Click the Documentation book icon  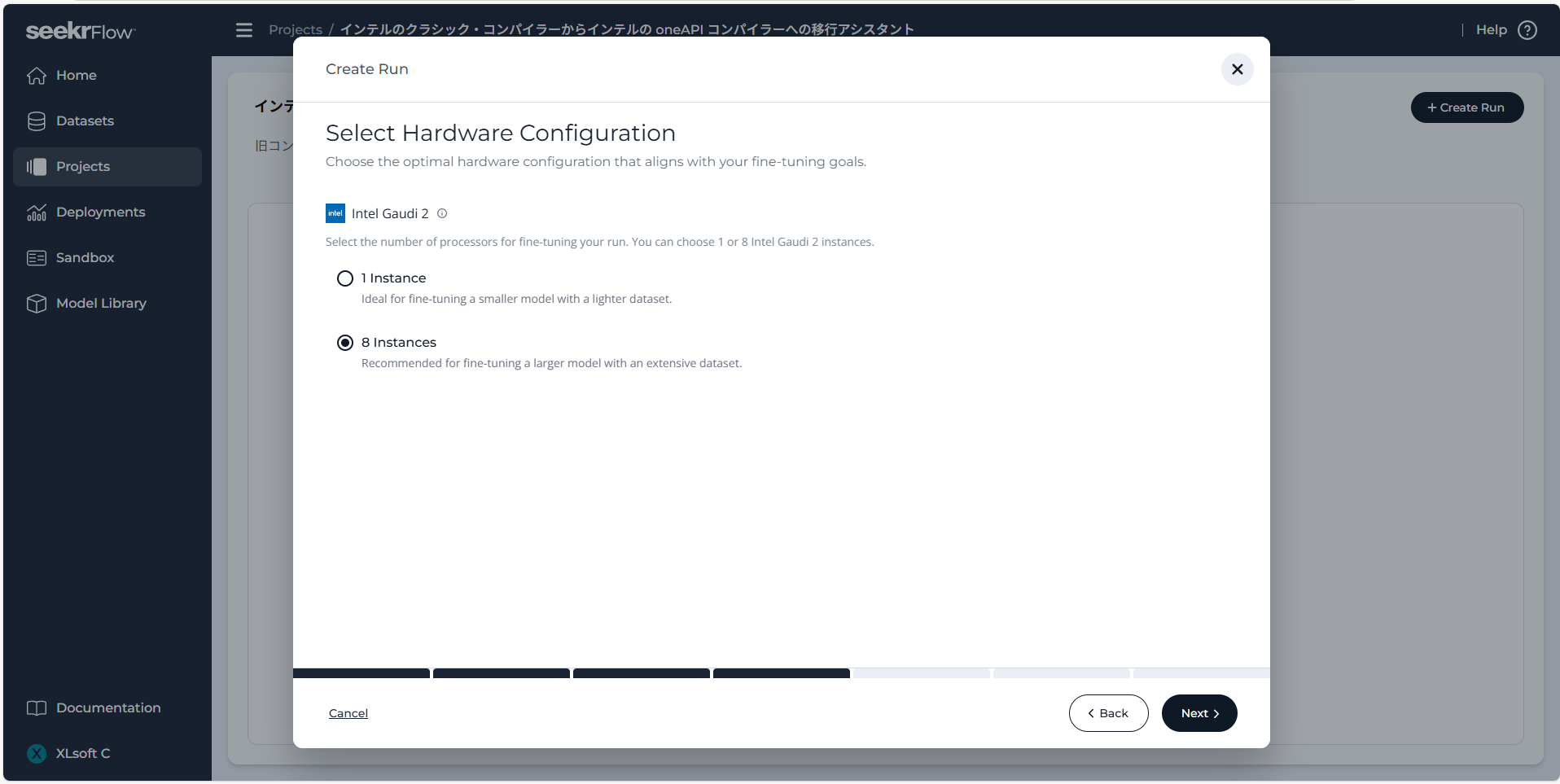pos(37,708)
